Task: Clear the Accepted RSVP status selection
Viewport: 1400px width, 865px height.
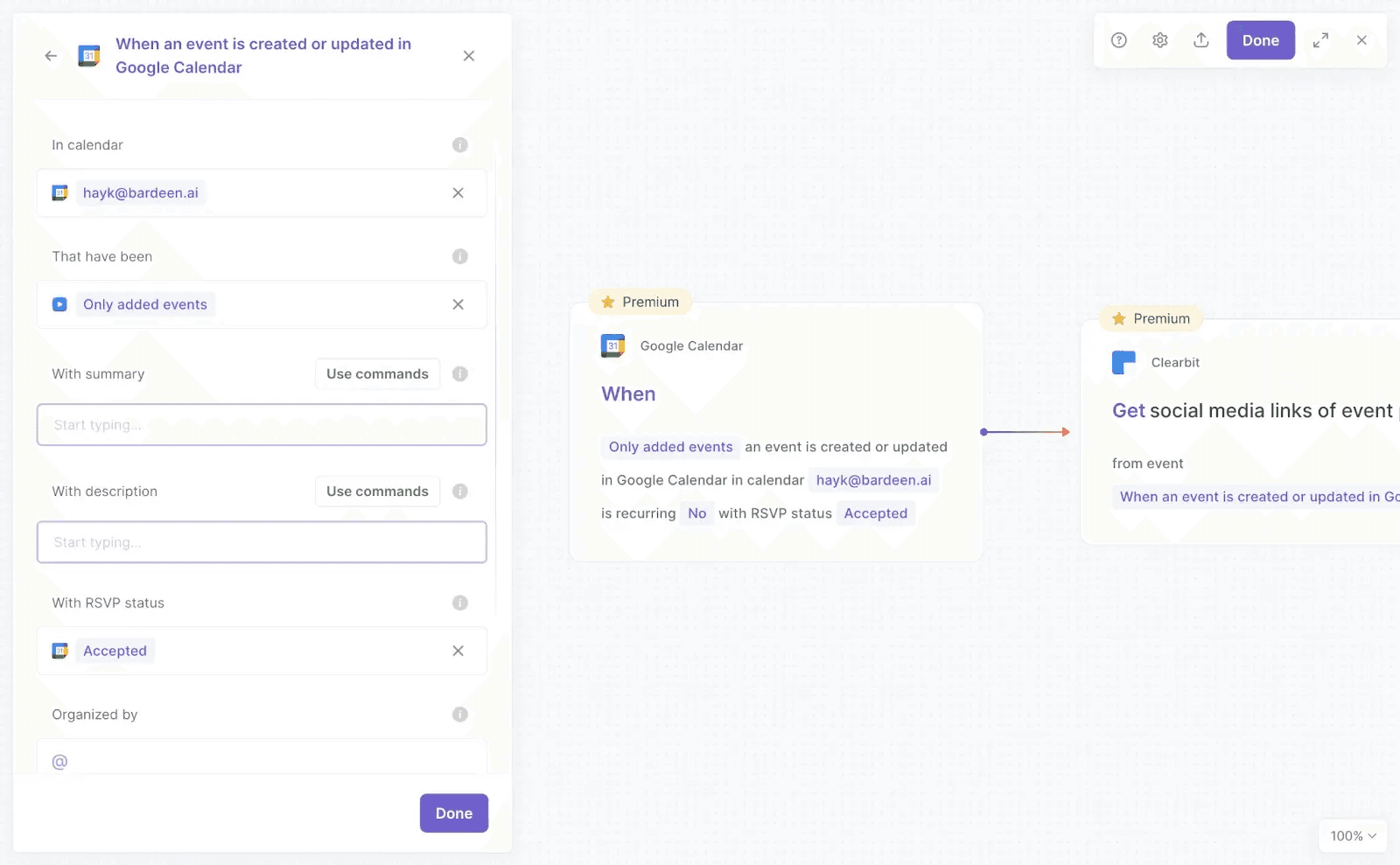Action: tap(458, 651)
